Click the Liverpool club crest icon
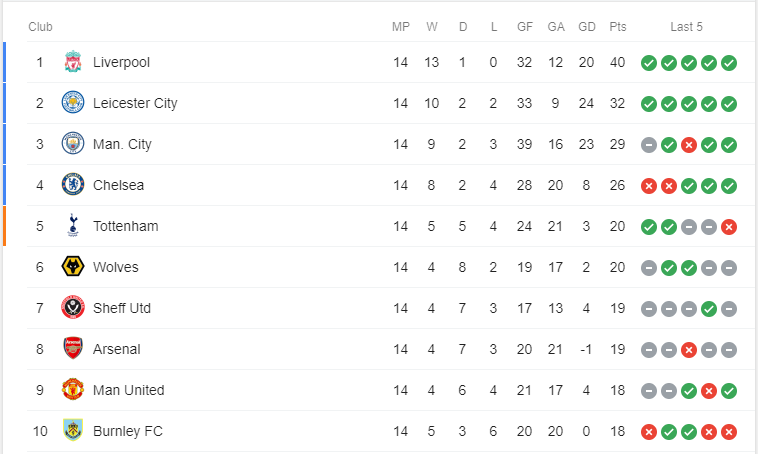This screenshot has height=454, width=758. 72,62
